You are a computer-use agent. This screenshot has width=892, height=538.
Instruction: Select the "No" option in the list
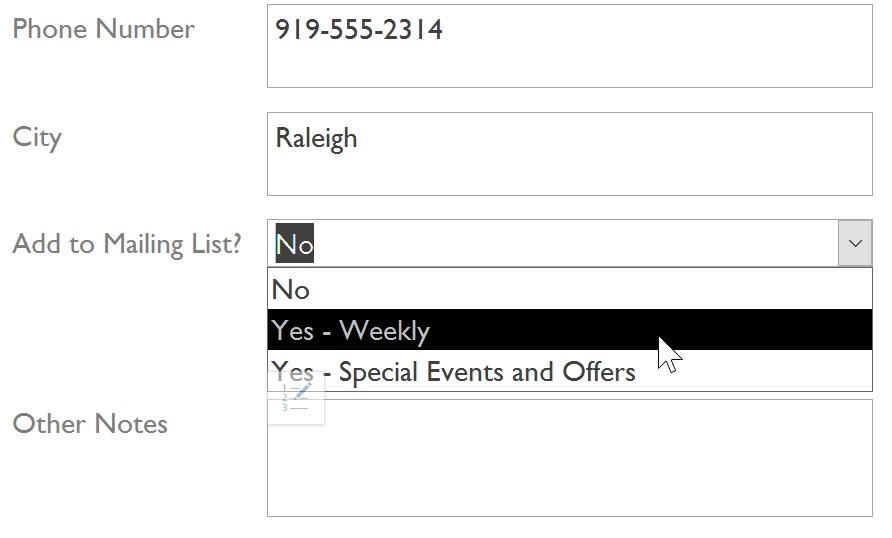[x=291, y=290]
